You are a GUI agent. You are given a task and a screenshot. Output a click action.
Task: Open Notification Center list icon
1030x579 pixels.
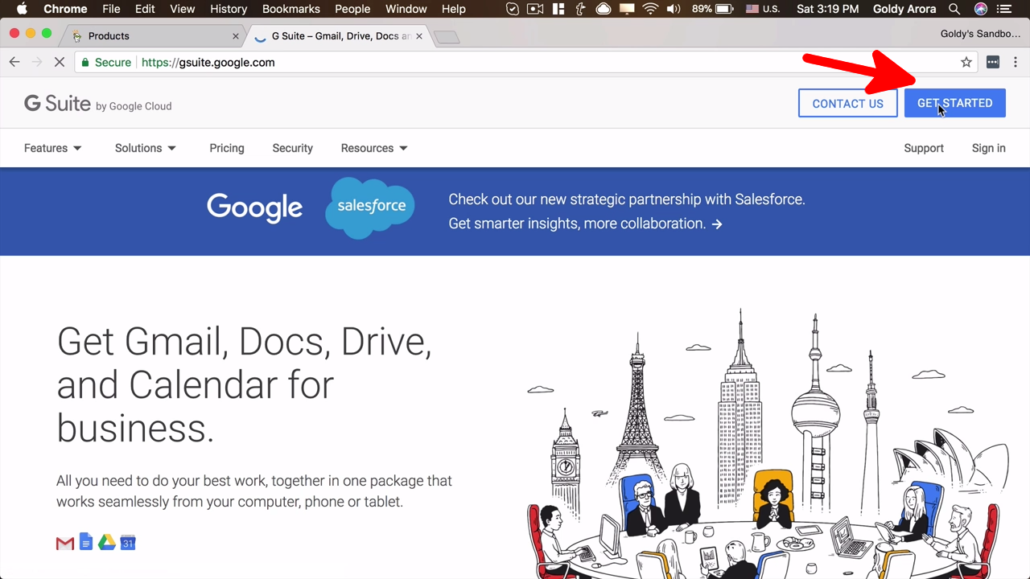coord(1004,9)
